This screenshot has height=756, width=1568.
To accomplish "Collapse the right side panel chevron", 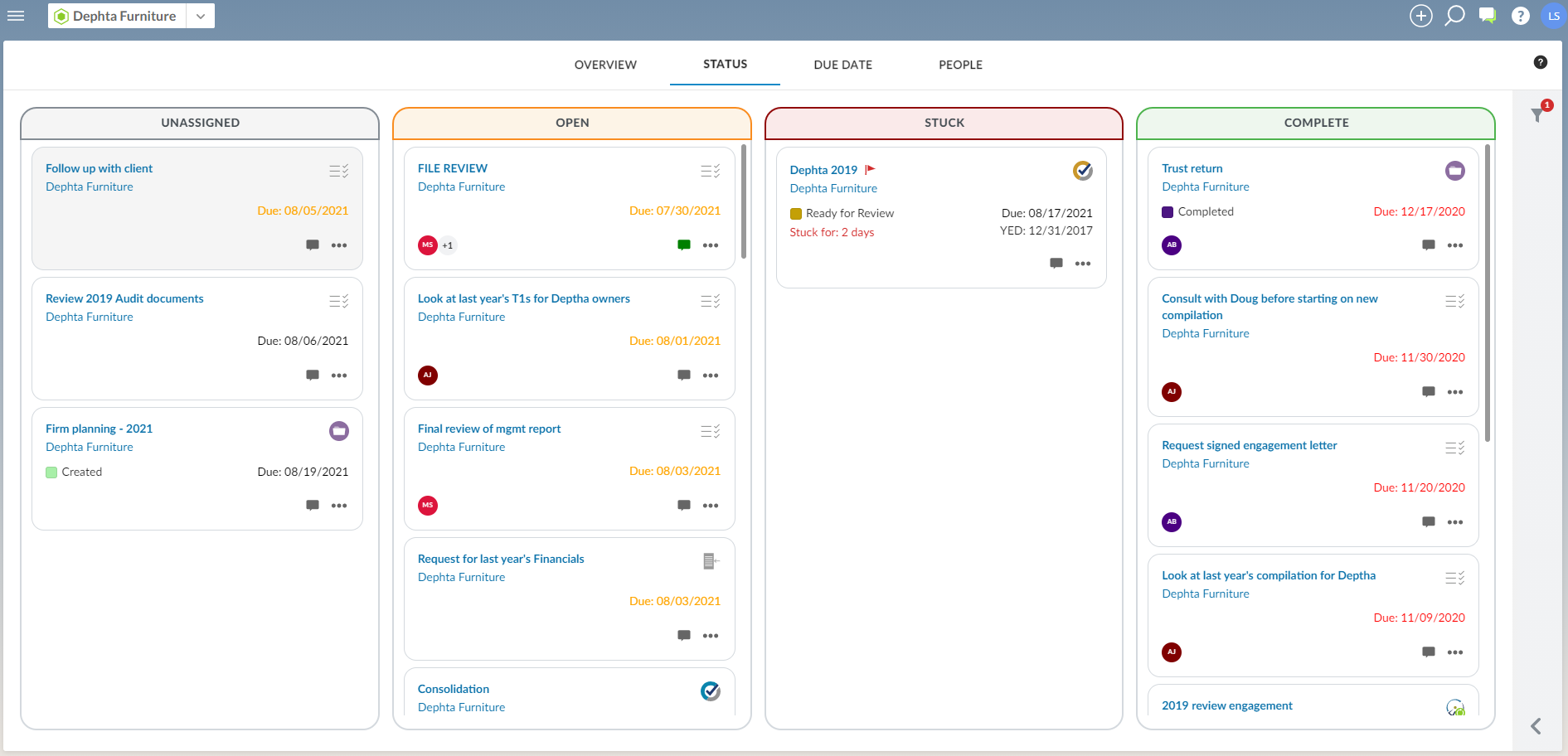I will click(1536, 726).
